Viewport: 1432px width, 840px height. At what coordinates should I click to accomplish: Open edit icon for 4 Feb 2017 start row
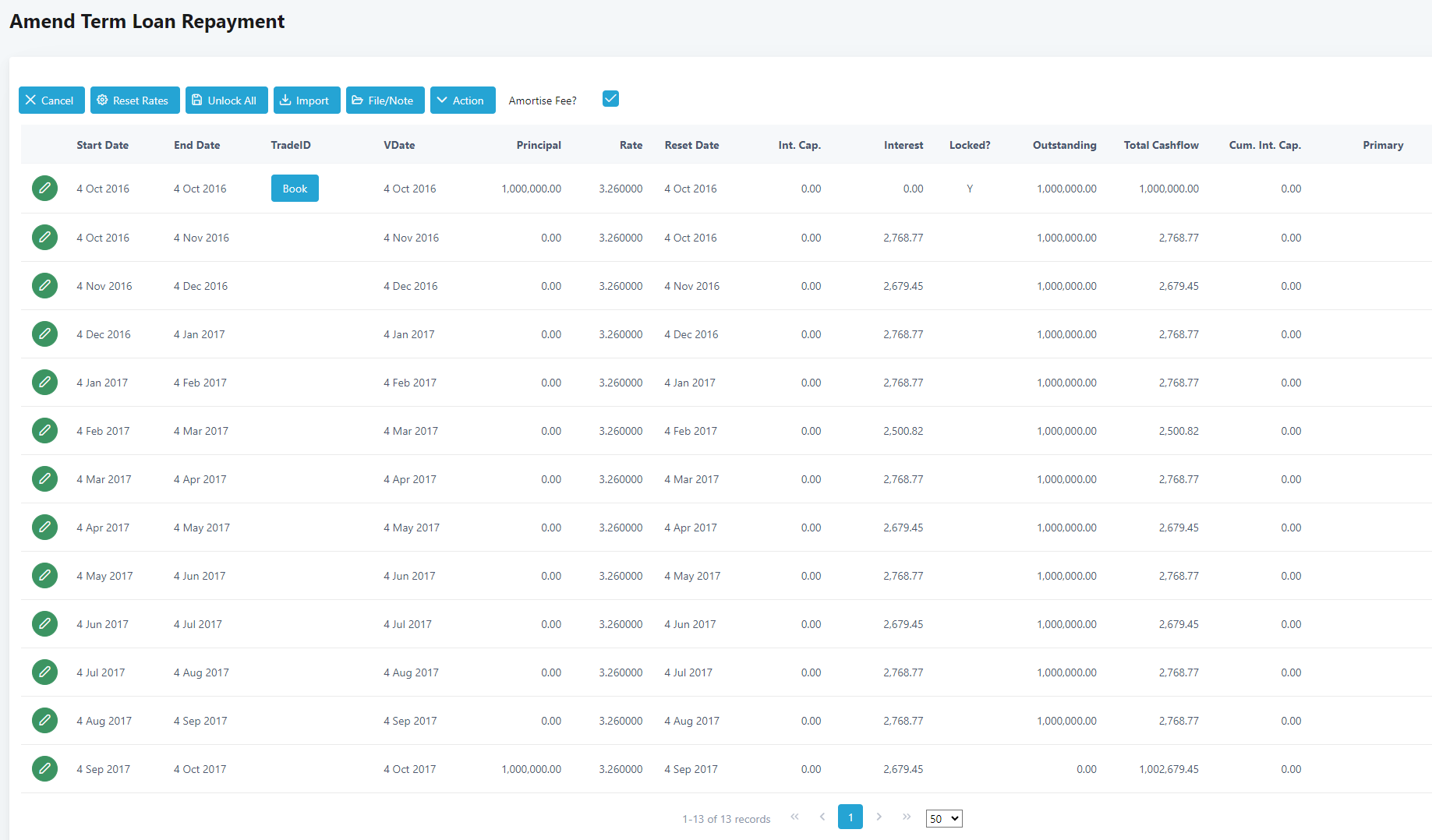(x=44, y=431)
